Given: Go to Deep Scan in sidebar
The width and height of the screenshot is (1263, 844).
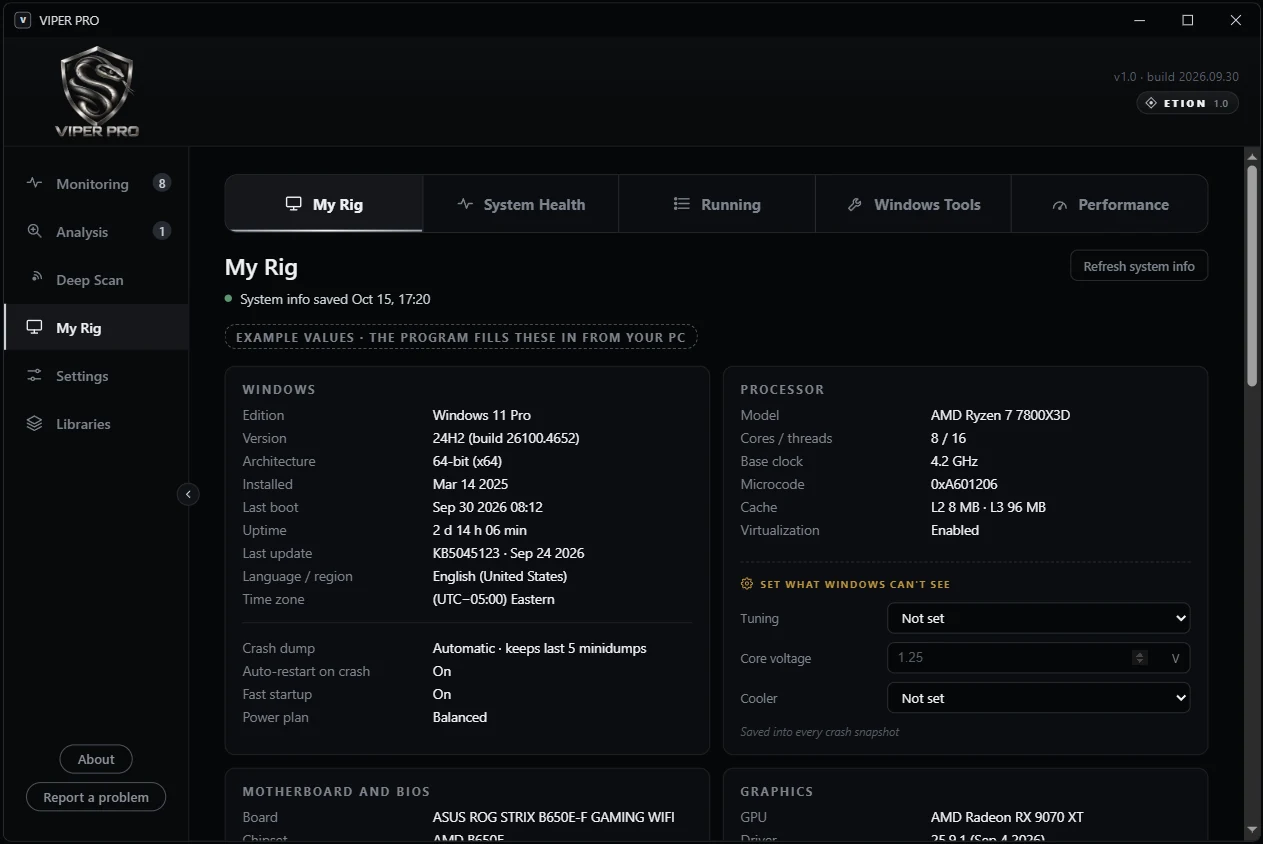Looking at the screenshot, I should (96, 280).
